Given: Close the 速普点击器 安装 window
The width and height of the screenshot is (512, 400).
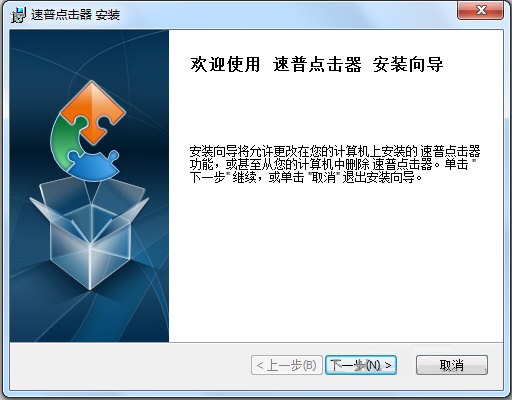Looking at the screenshot, I should (x=480, y=10).
